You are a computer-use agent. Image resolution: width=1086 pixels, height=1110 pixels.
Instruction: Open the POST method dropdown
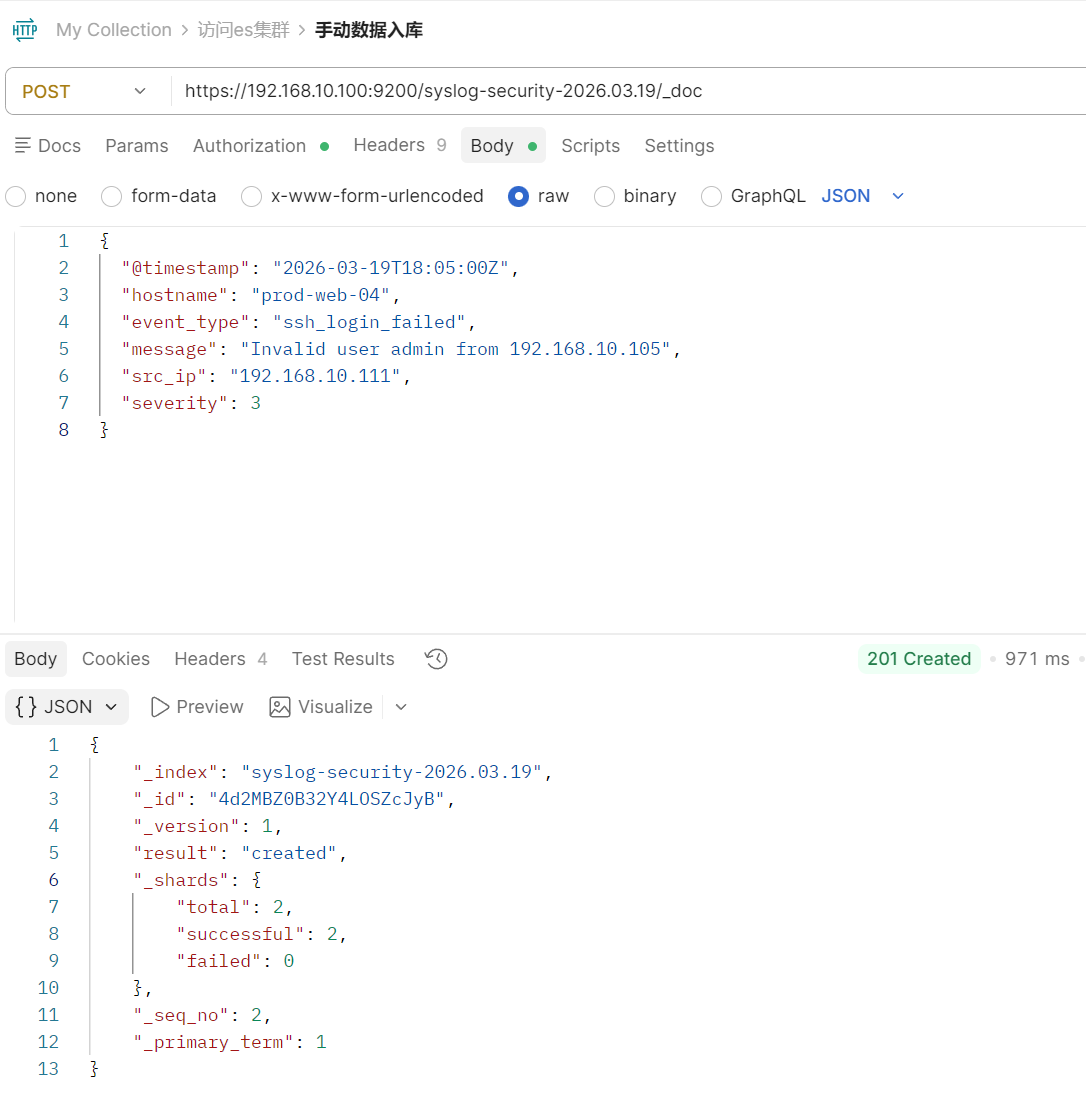85,92
